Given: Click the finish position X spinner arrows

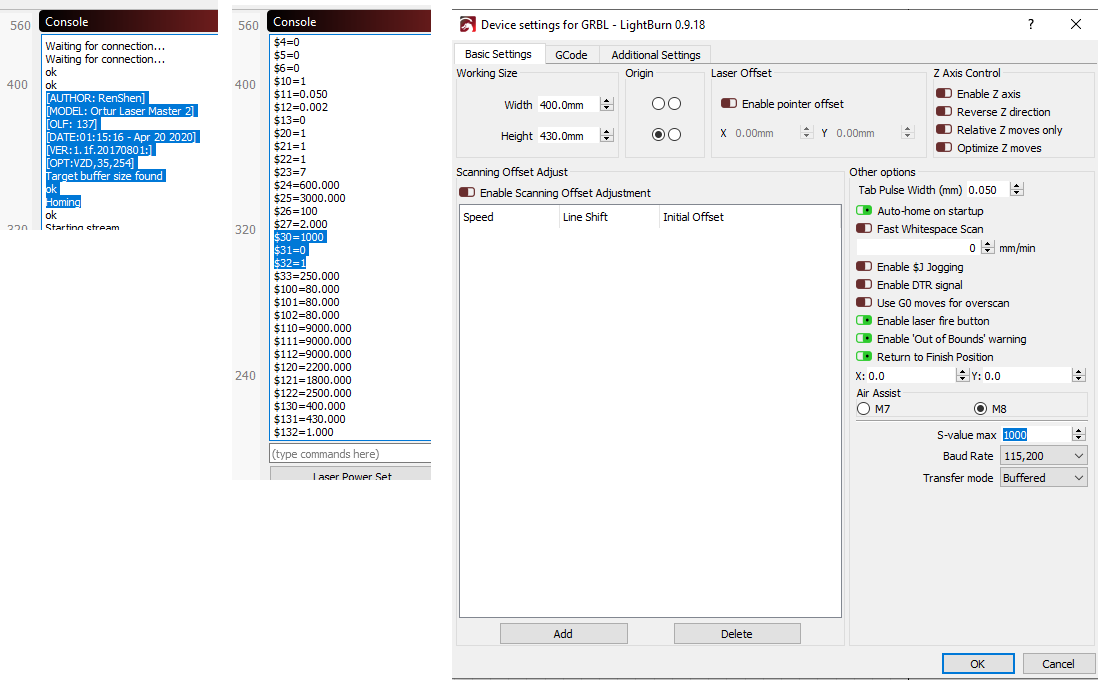Looking at the screenshot, I should (962, 375).
